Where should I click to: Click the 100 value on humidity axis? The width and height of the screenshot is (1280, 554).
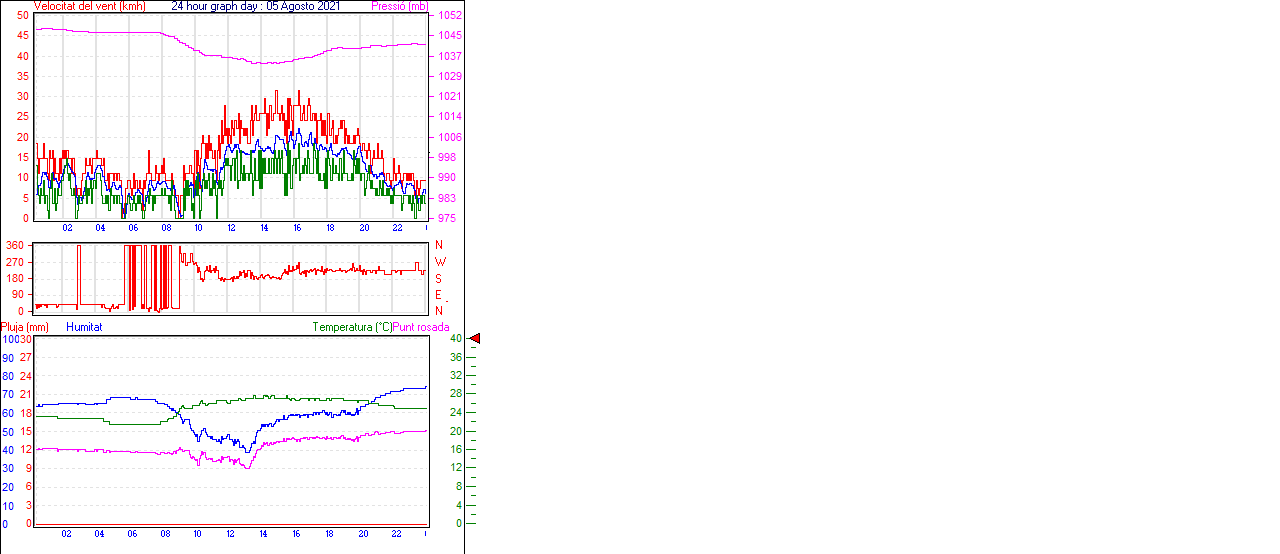[9, 339]
